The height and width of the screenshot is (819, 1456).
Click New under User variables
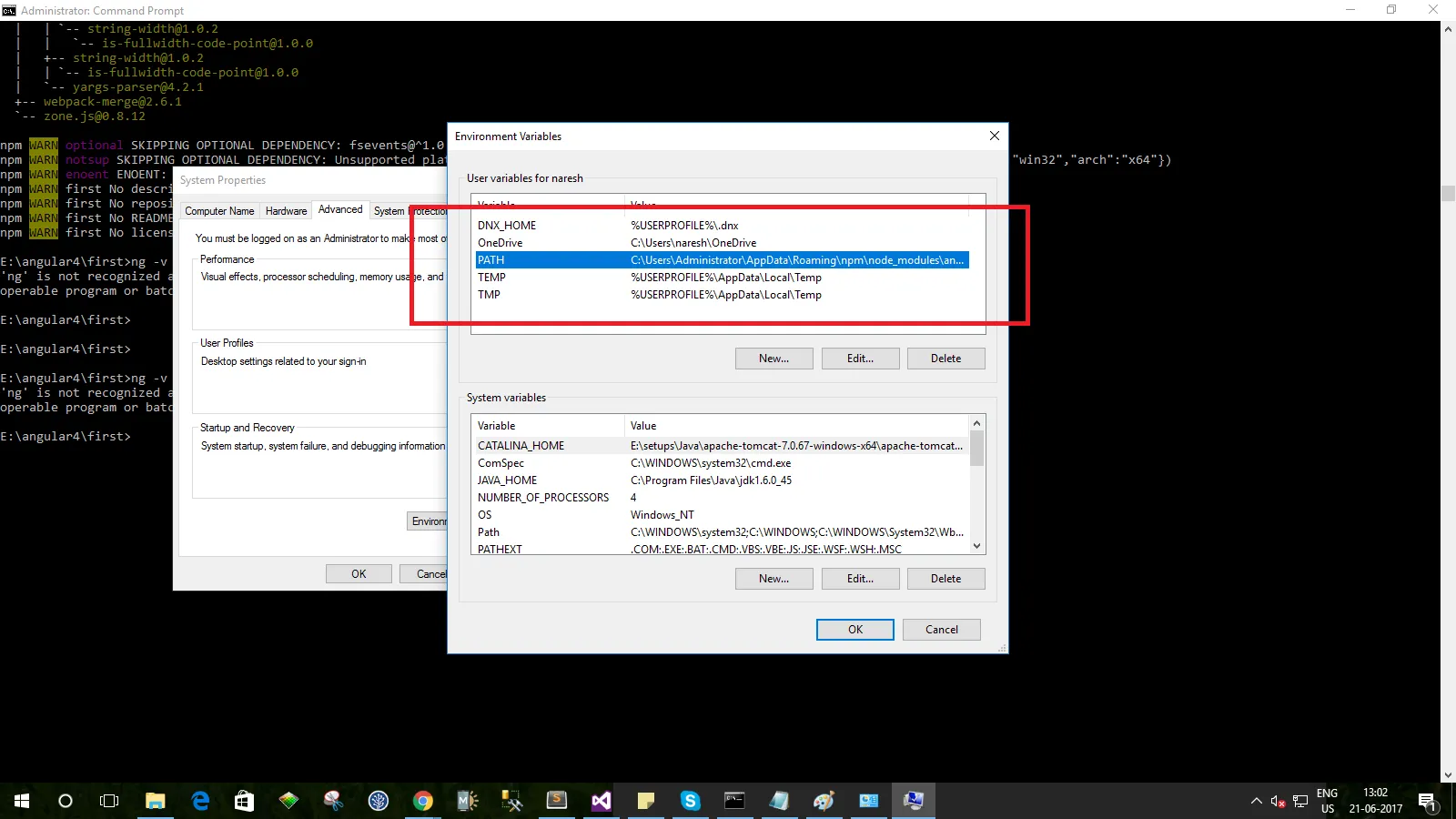(773, 359)
